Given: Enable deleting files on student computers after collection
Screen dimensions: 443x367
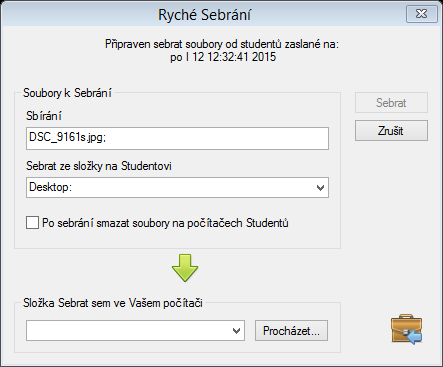Looking at the screenshot, I should 32,223.
